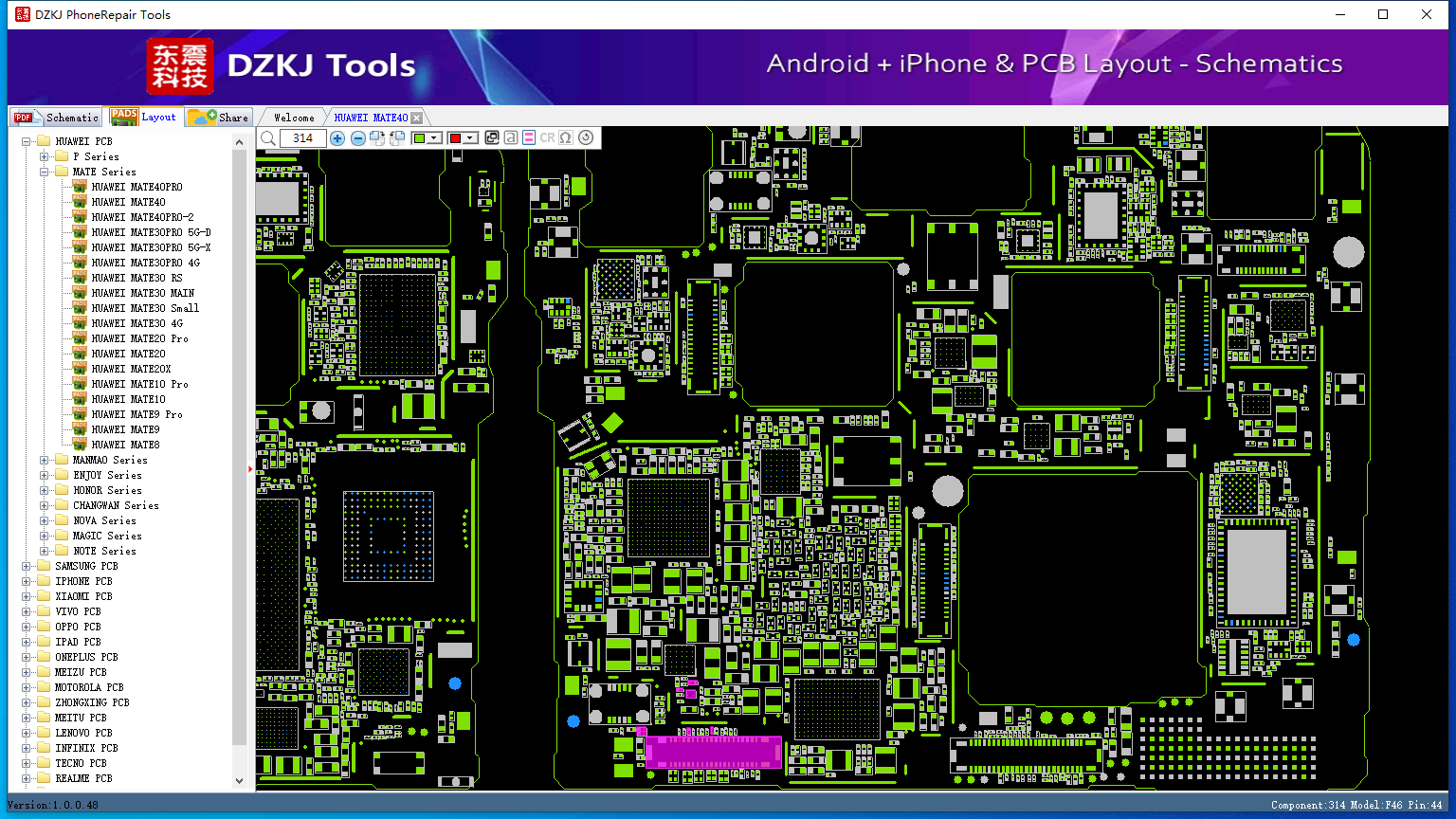Toggle the omega resistance icon
This screenshot has width=1456, height=819.
tap(566, 138)
